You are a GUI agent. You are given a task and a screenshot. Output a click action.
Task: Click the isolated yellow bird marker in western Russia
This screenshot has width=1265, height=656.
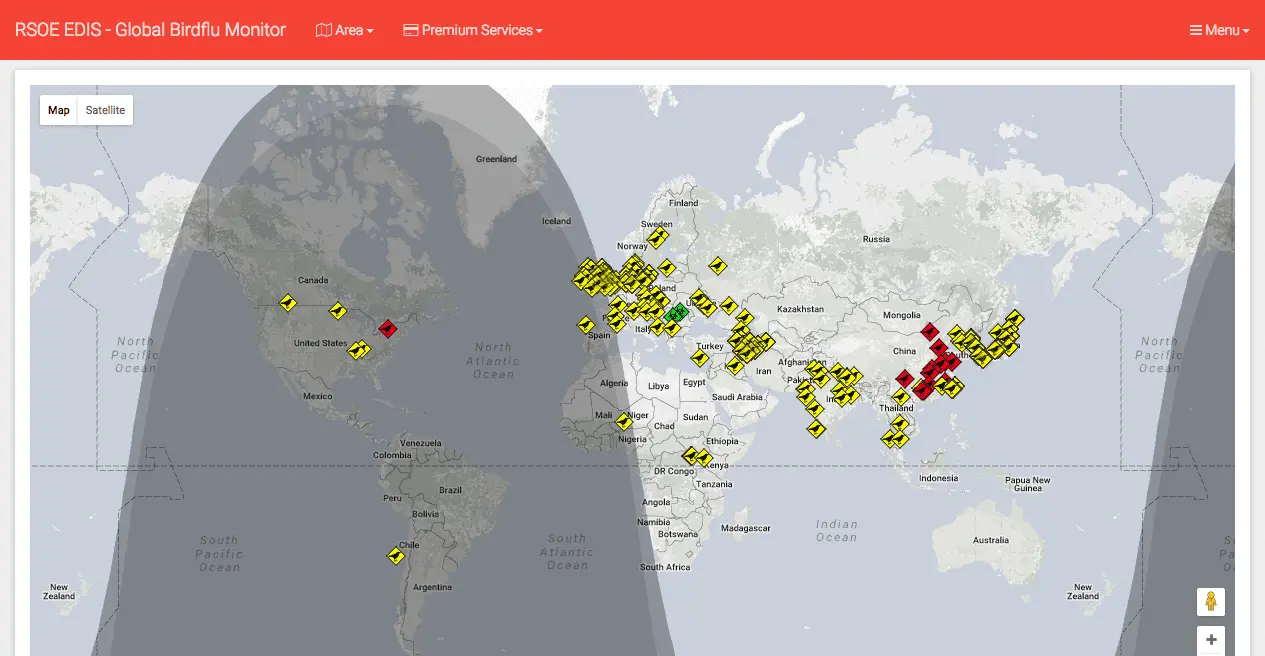(x=717, y=266)
